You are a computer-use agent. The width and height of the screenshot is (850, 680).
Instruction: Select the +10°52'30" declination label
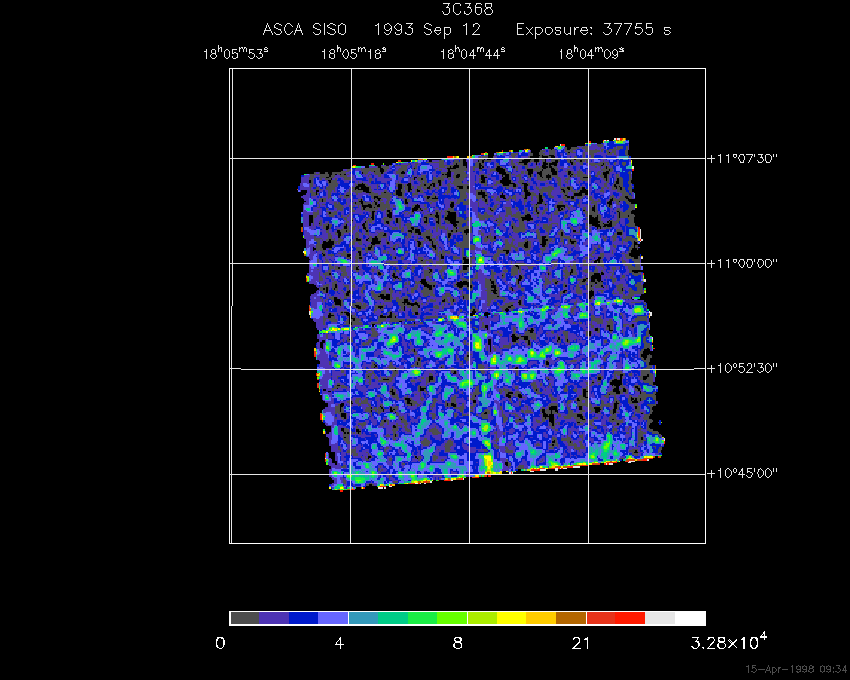[x=743, y=368]
